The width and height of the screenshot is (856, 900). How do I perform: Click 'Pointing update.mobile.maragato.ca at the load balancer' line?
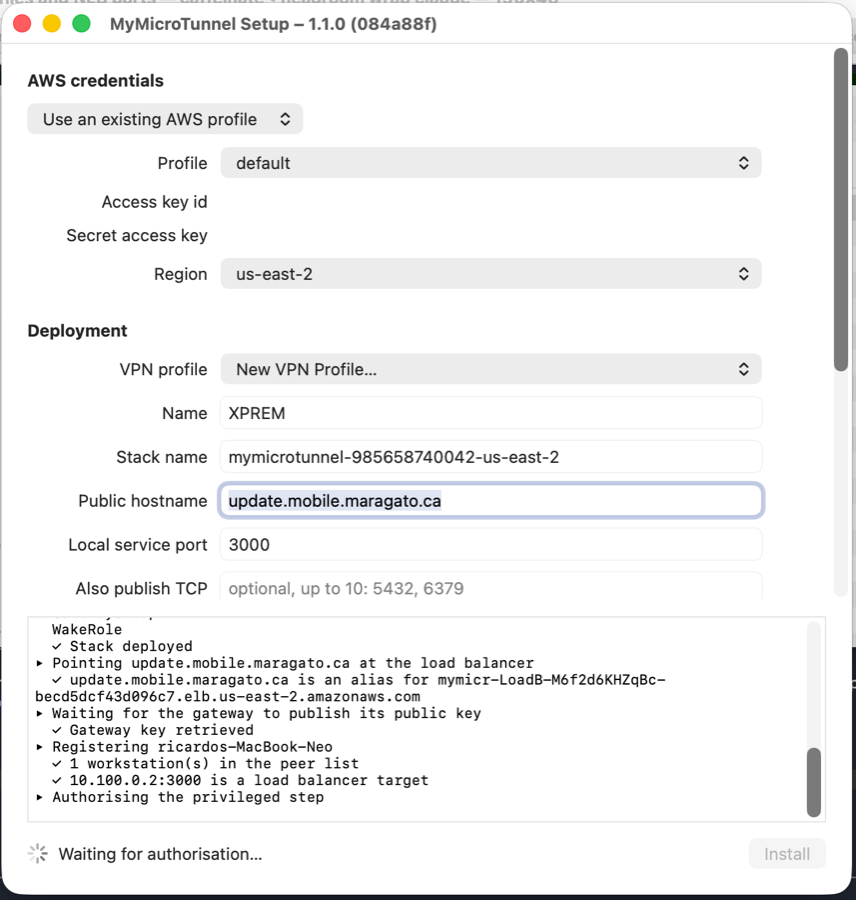tap(285, 663)
